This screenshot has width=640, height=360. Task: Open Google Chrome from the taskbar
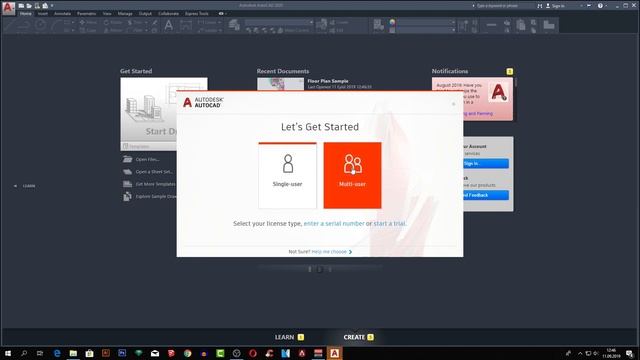(187, 353)
